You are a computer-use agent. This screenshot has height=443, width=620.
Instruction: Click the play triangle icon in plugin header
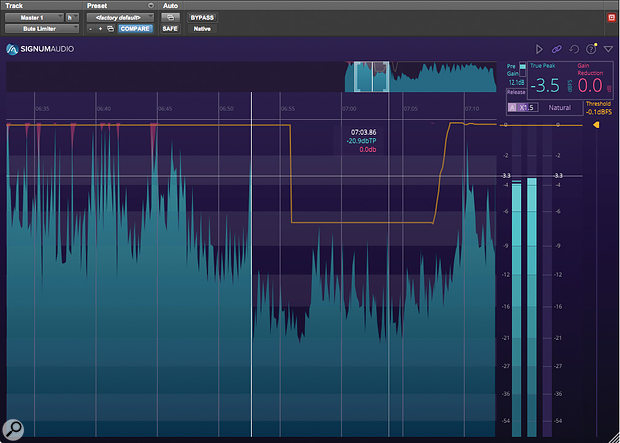coord(539,49)
